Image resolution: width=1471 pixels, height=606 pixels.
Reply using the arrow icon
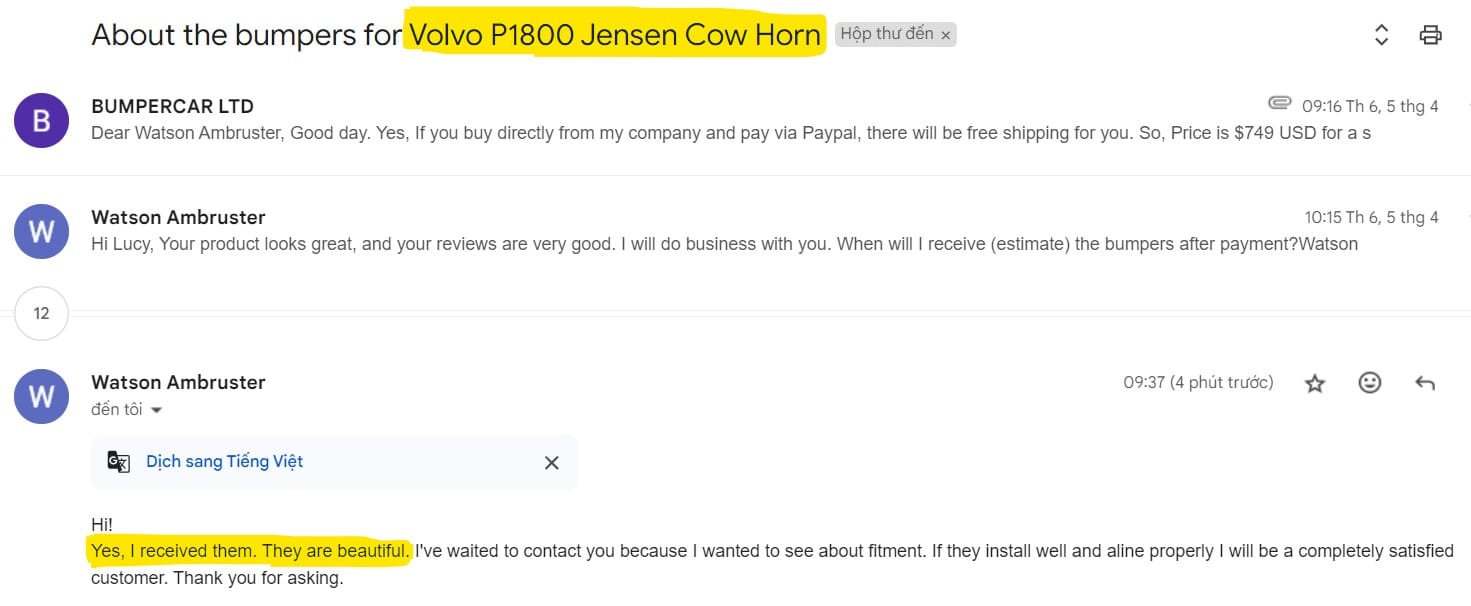point(1425,383)
